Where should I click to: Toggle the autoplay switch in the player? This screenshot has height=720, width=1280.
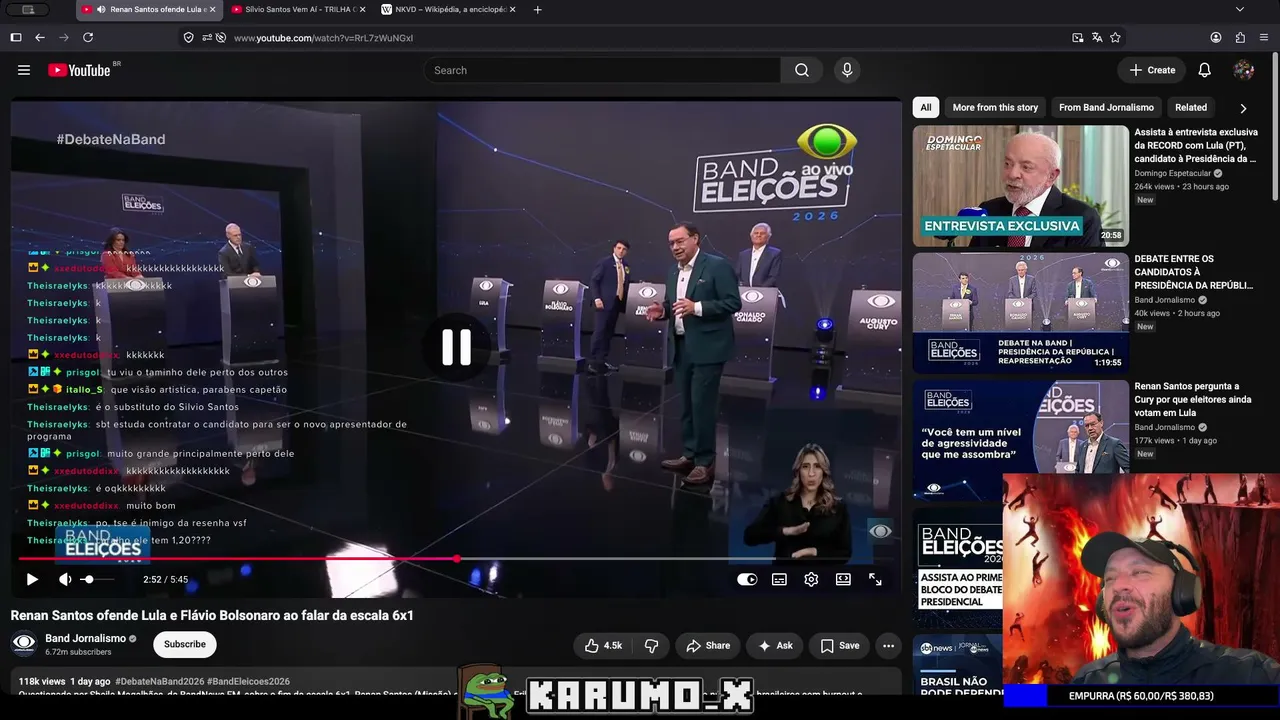click(x=747, y=579)
